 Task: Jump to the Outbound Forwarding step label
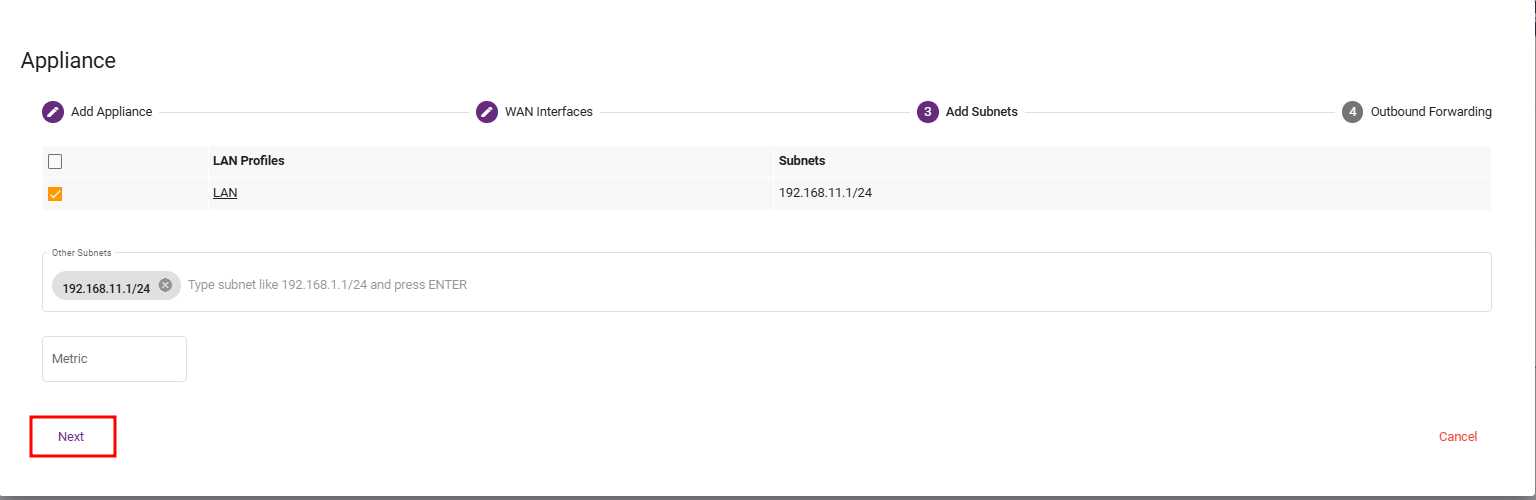[x=1431, y=112]
